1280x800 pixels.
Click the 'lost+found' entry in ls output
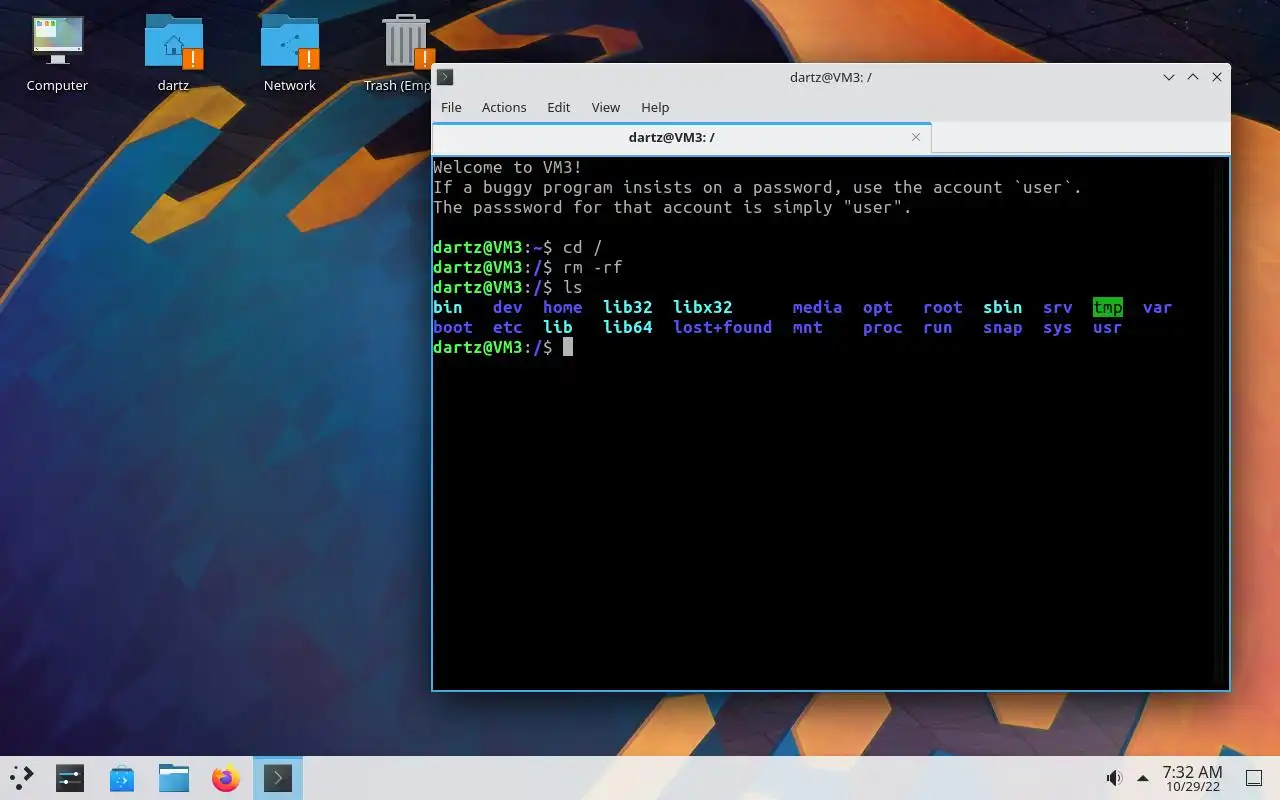723,328
